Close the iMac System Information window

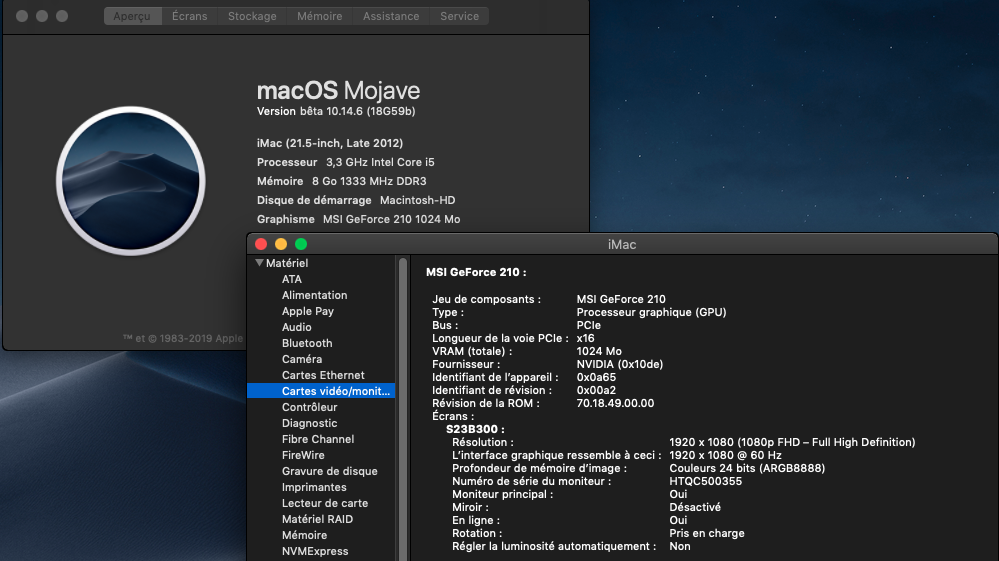261,244
